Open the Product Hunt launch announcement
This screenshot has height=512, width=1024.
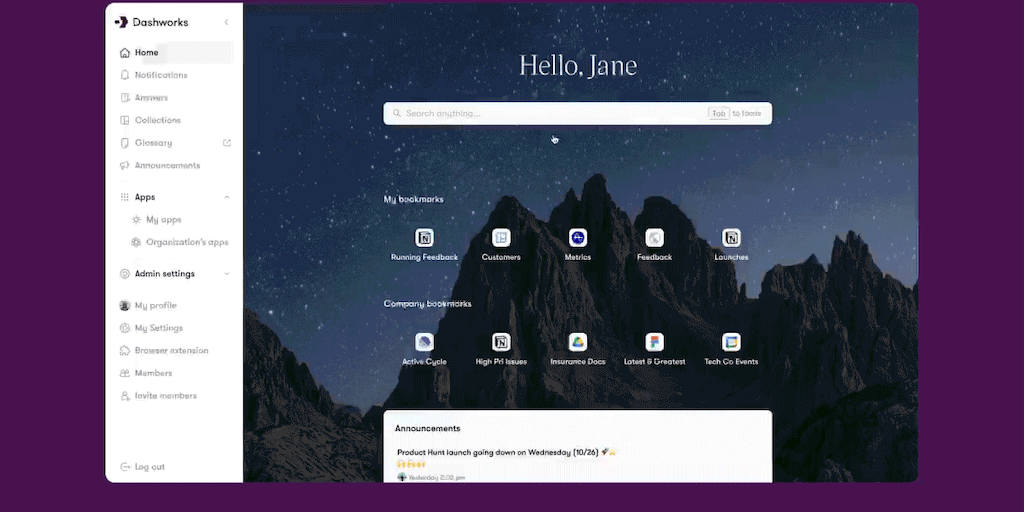[507, 452]
